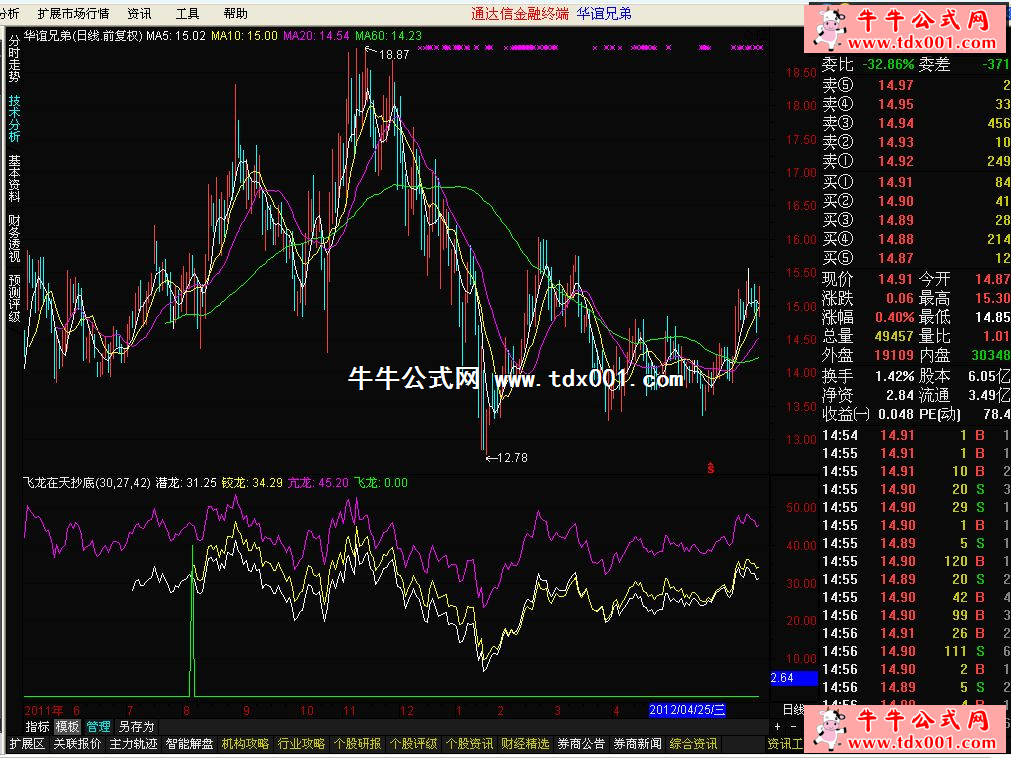
Task: Click the 蛟龙: 34.29 value
Action: (252, 483)
